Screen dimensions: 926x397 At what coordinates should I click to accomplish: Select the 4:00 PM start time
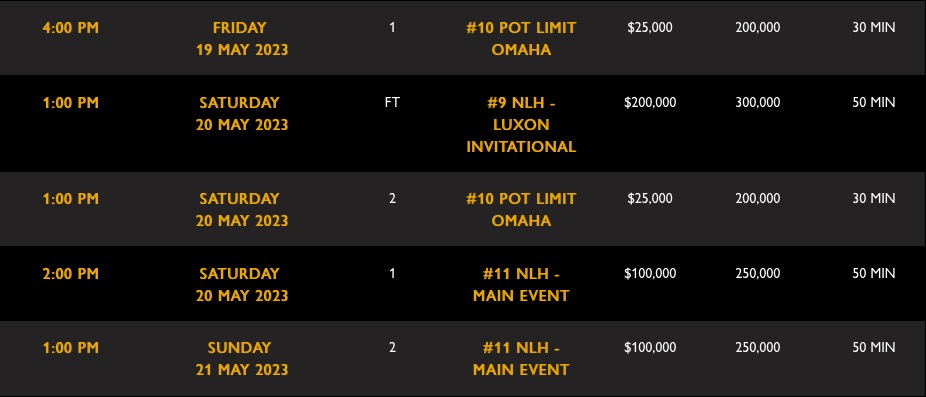(70, 28)
